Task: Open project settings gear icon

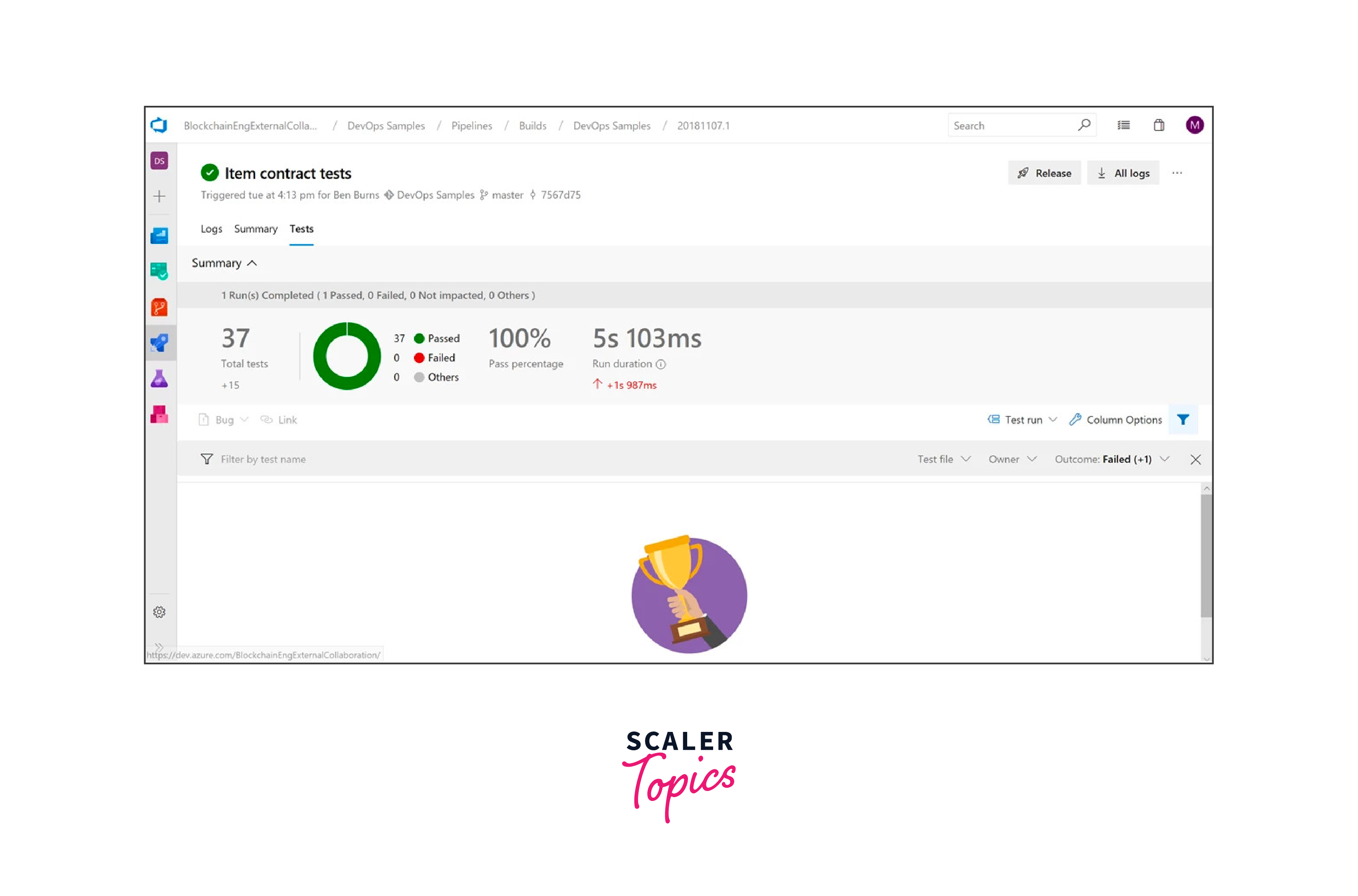Action: [x=159, y=612]
